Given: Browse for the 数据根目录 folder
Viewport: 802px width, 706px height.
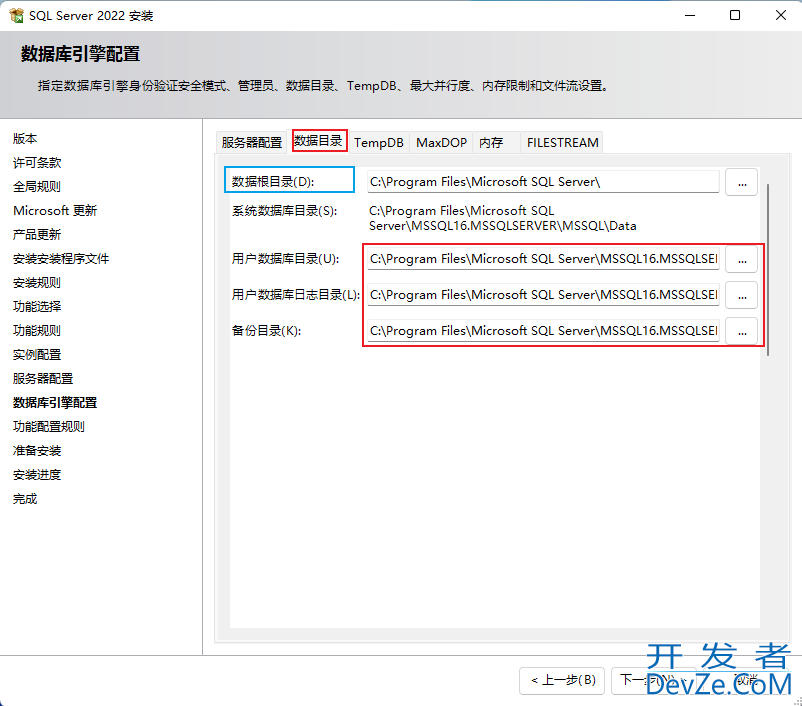Looking at the screenshot, I should pyautogui.click(x=742, y=182).
